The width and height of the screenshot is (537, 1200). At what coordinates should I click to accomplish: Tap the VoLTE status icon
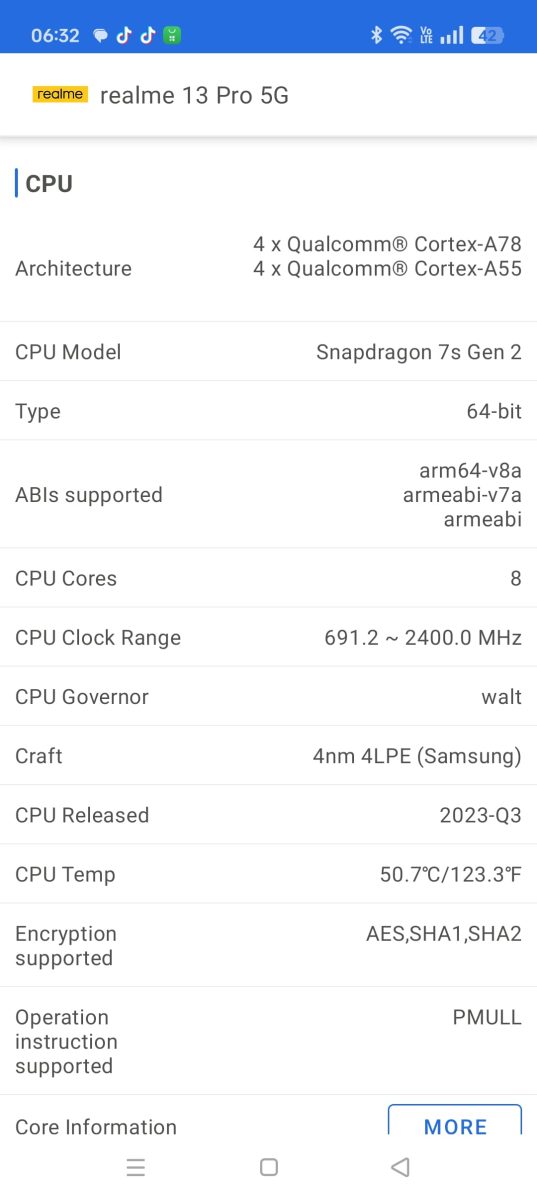(427, 35)
